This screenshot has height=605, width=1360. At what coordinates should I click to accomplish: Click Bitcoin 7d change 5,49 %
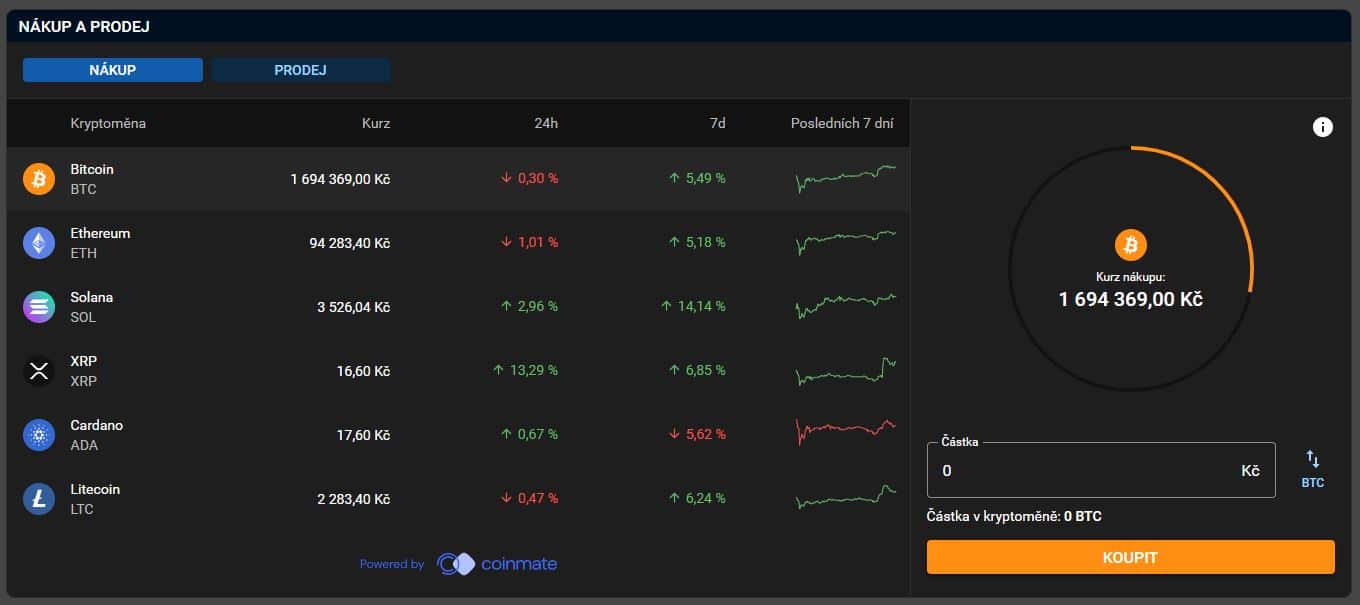point(698,179)
